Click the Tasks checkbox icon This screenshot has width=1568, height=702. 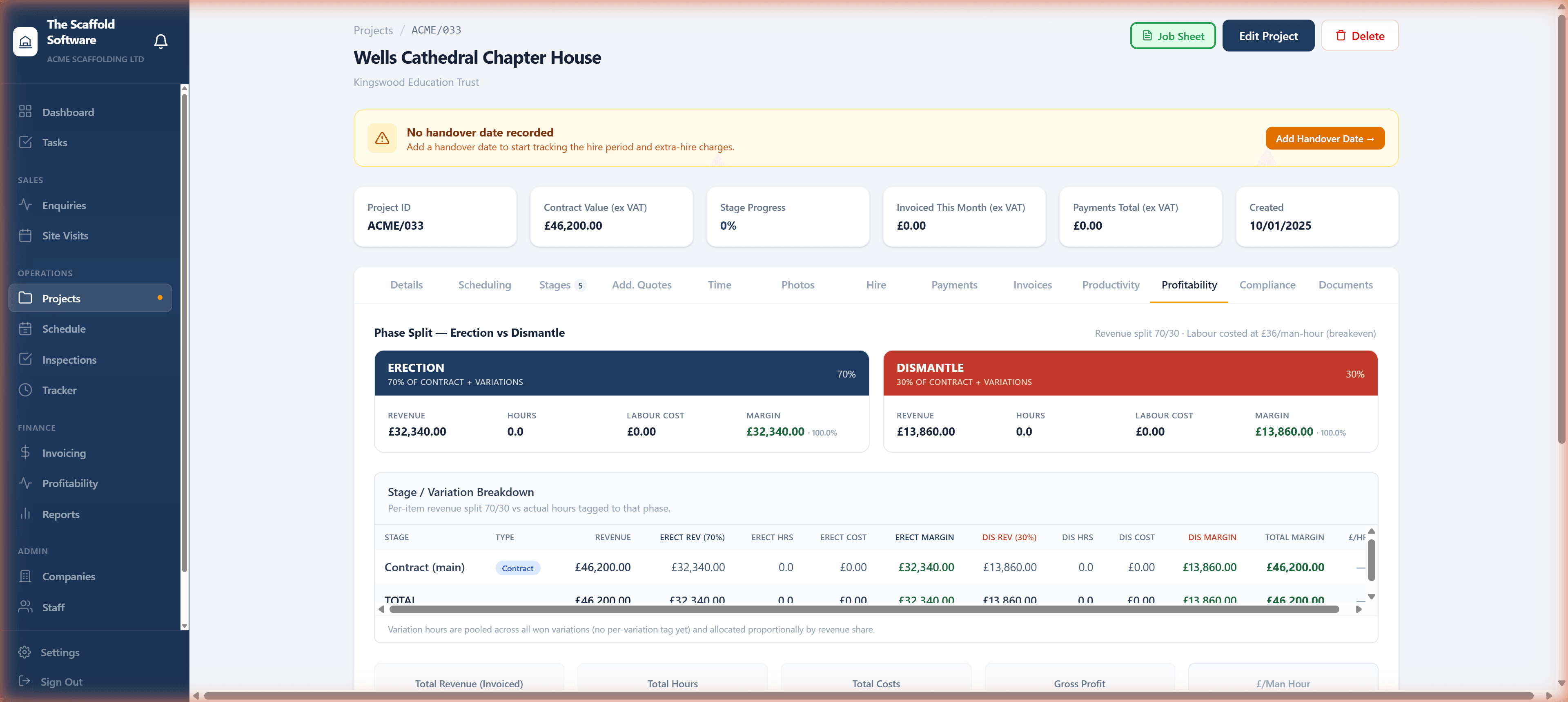[x=25, y=142]
